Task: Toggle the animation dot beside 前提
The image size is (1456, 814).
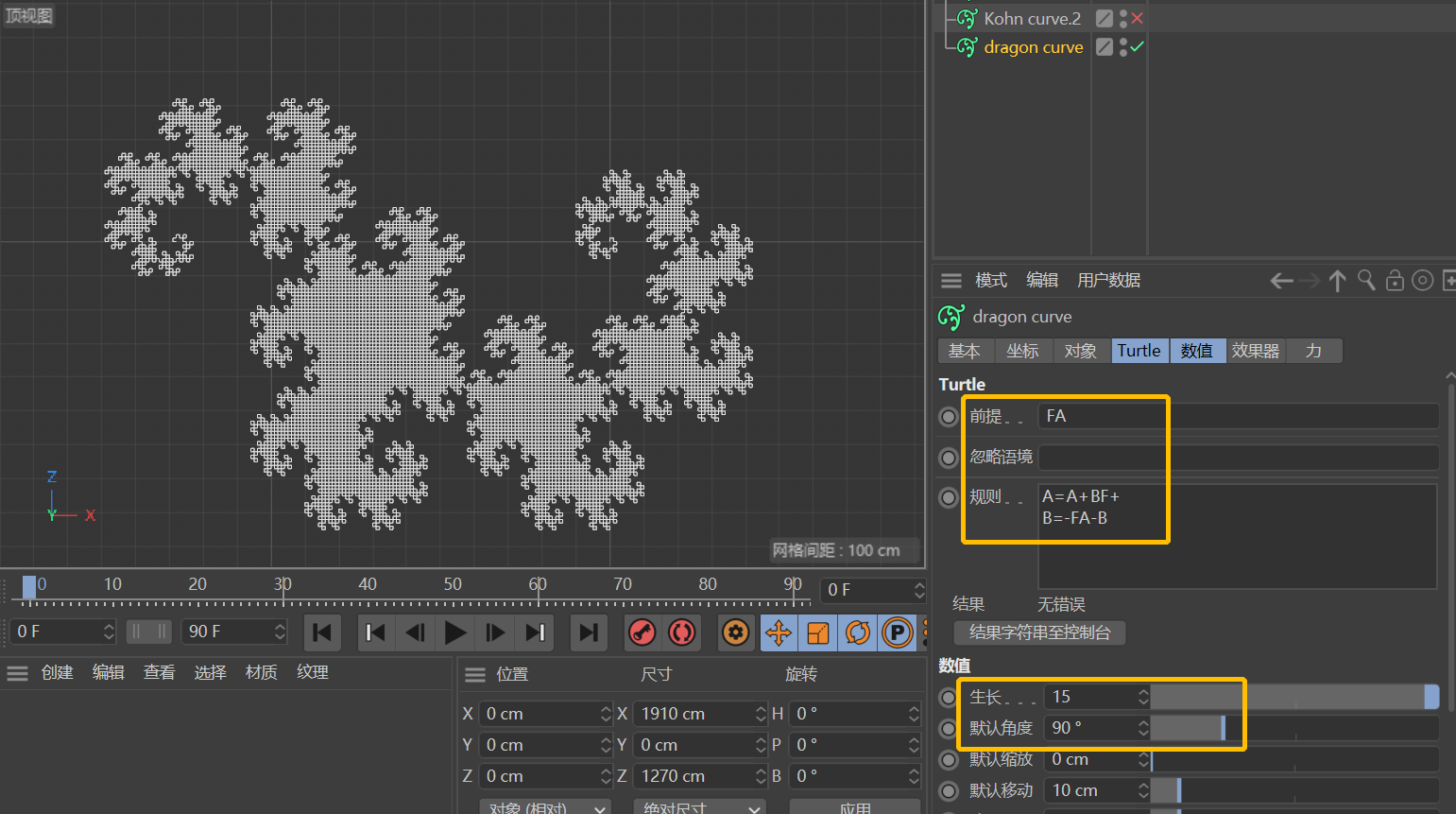Action: coord(949,417)
